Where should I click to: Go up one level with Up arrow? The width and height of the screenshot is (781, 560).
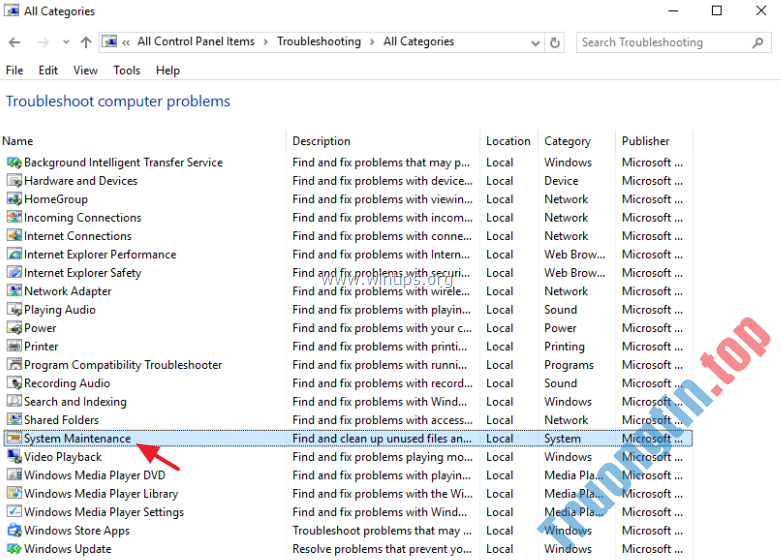point(86,43)
